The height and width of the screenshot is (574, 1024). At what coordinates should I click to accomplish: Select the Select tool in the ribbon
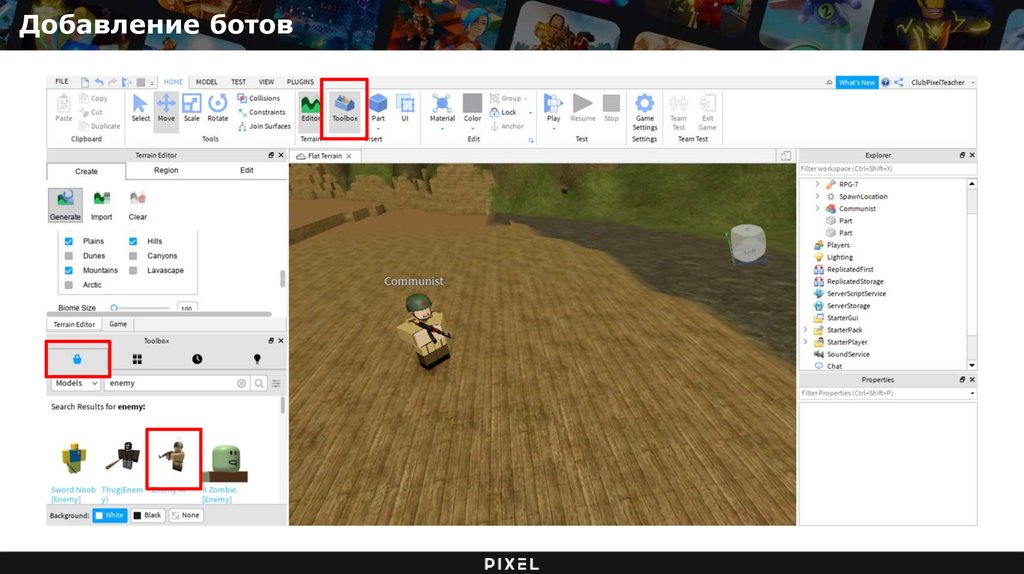click(140, 108)
